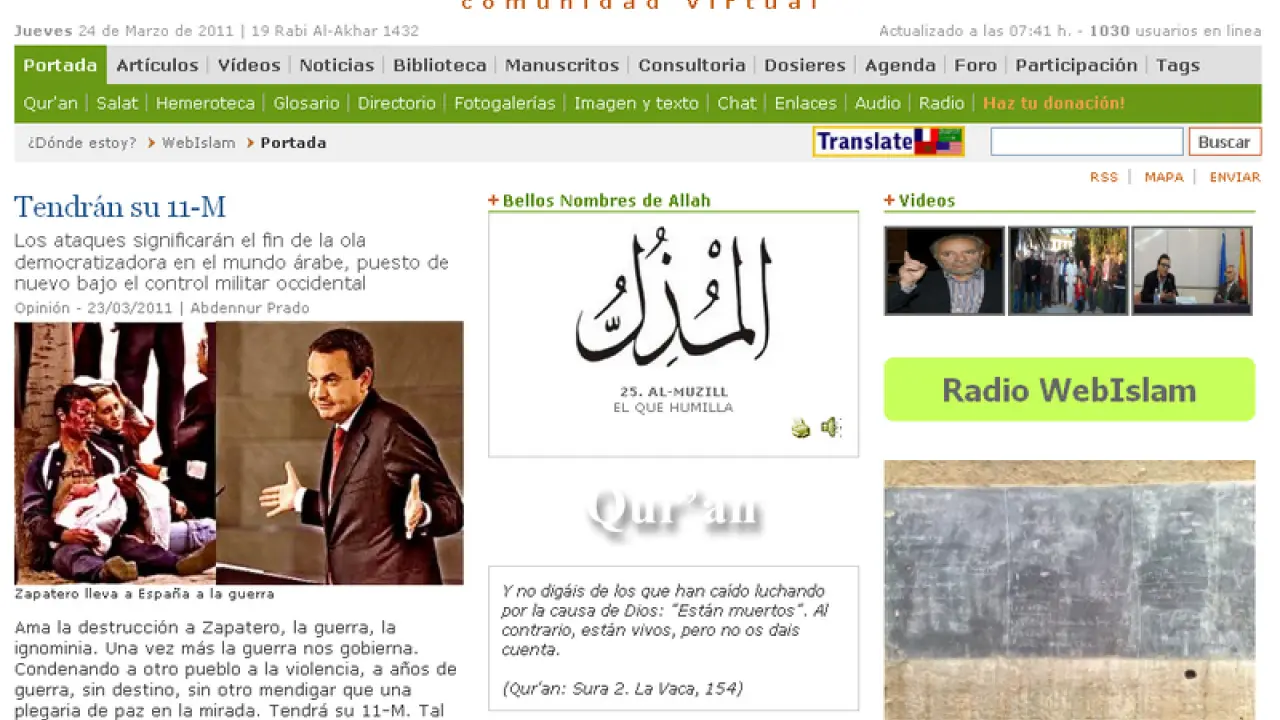Open the first video thumbnail
The image size is (1280, 720).
pyautogui.click(x=944, y=270)
